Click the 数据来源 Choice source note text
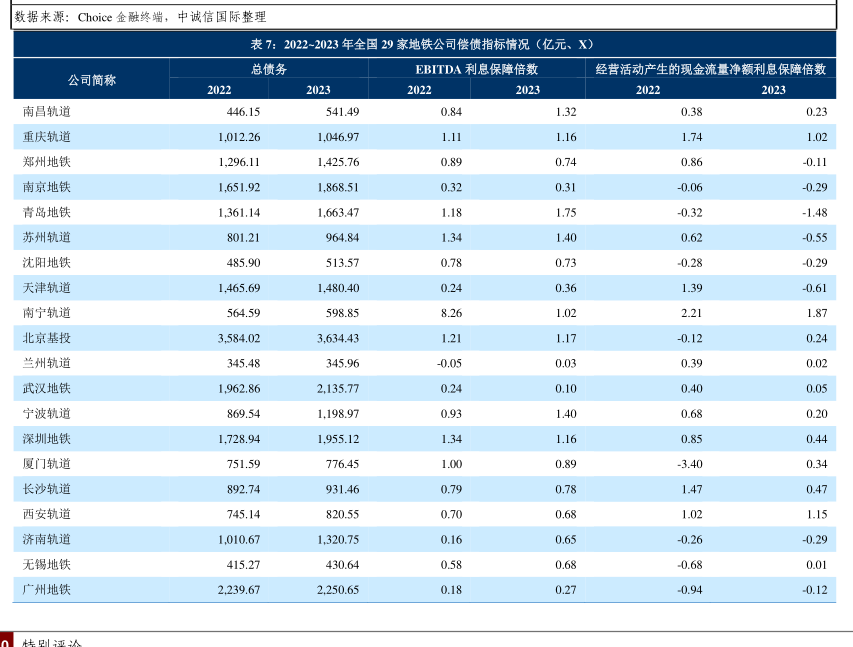Image resolution: width=853 pixels, height=647 pixels. (x=140, y=17)
